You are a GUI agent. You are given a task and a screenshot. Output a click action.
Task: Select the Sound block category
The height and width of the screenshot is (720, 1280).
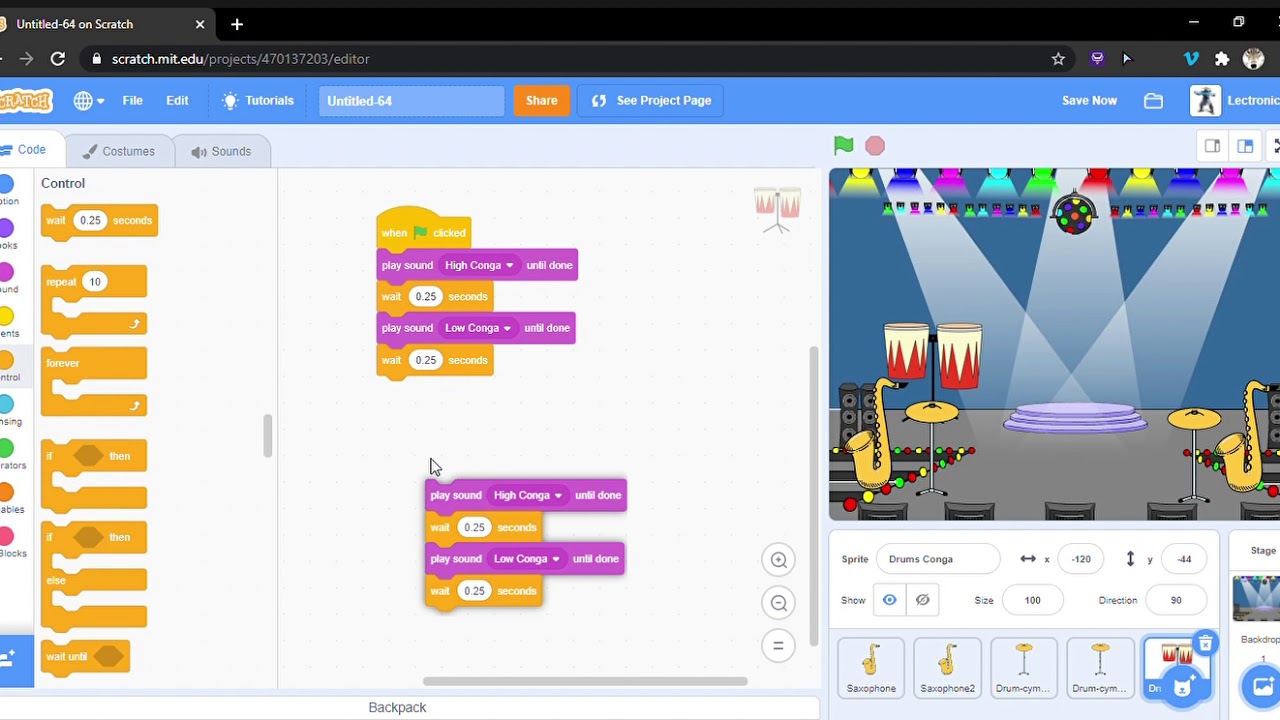[x=7, y=278]
